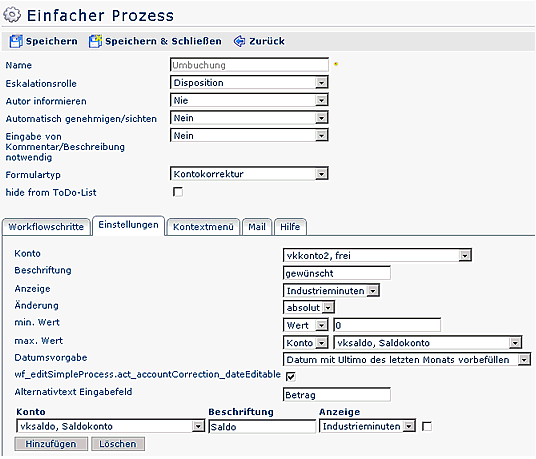The width and height of the screenshot is (536, 459).
Task: Click the Speichern & Schließen disk icon
Action: coord(95,41)
